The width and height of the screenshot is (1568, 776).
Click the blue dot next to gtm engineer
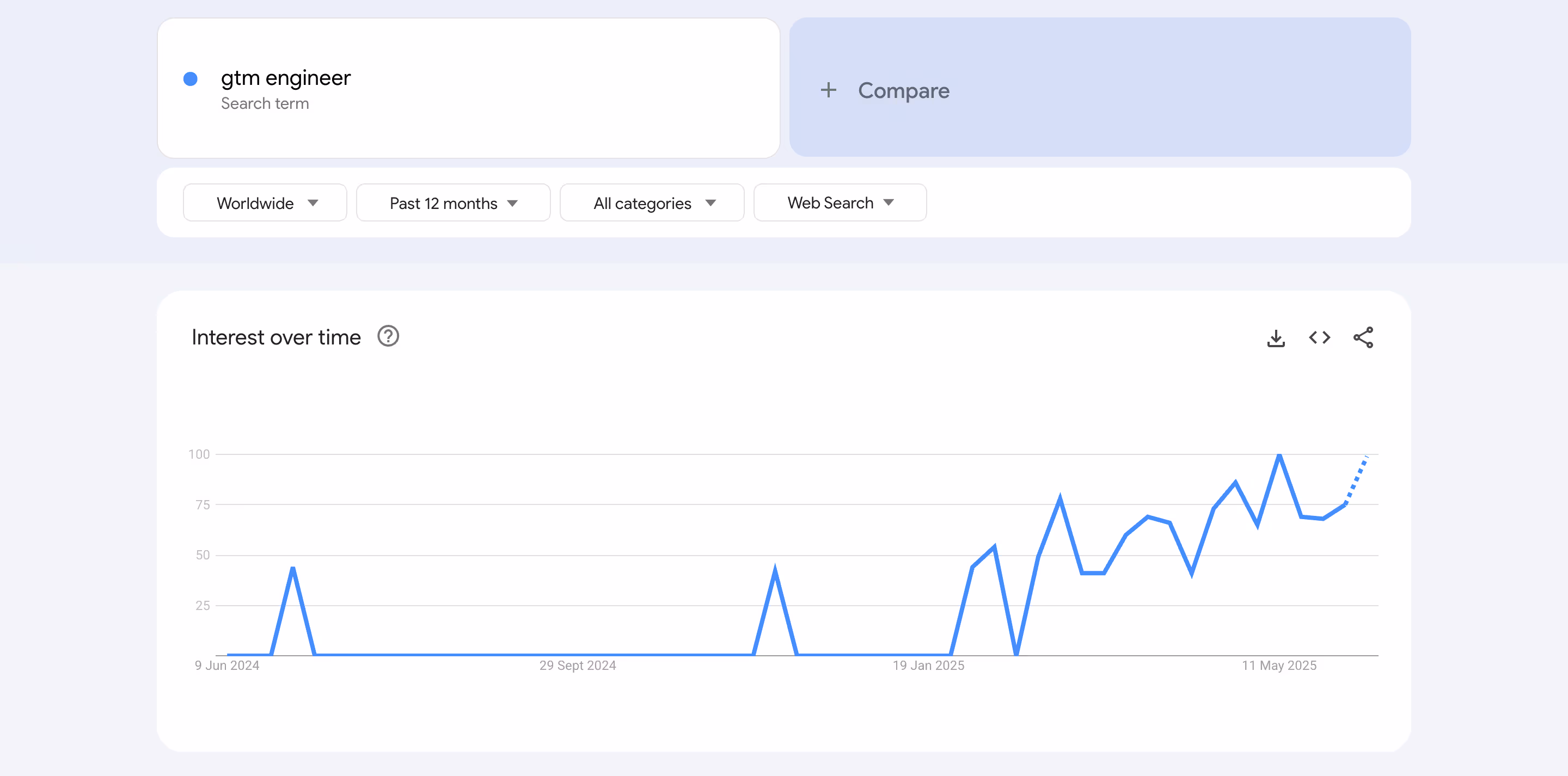pos(191,79)
